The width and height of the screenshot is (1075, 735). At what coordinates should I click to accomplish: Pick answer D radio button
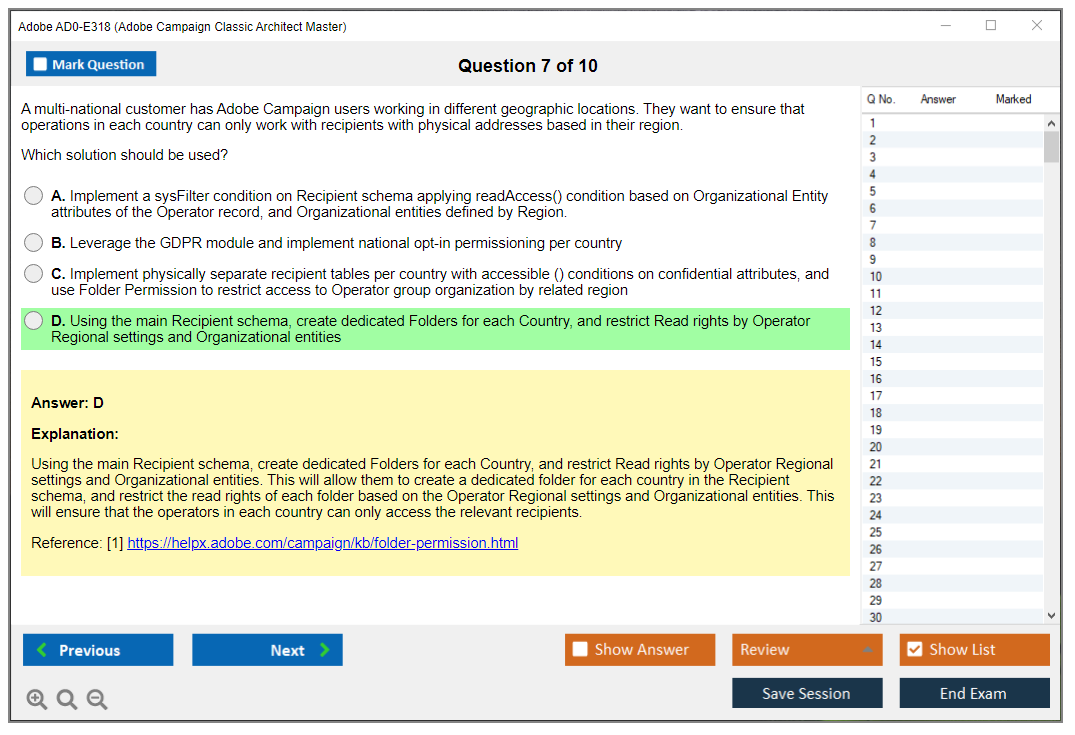pyautogui.click(x=34, y=321)
